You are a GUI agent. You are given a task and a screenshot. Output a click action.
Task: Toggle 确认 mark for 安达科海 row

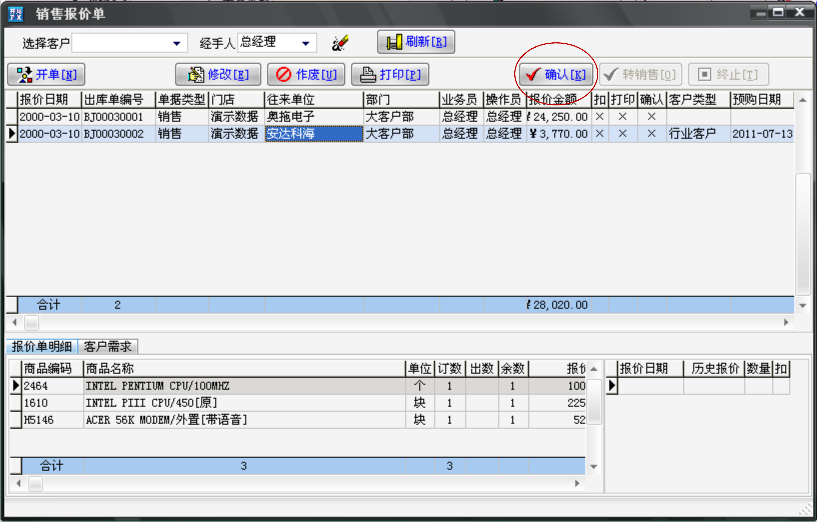pyautogui.click(x=652, y=134)
